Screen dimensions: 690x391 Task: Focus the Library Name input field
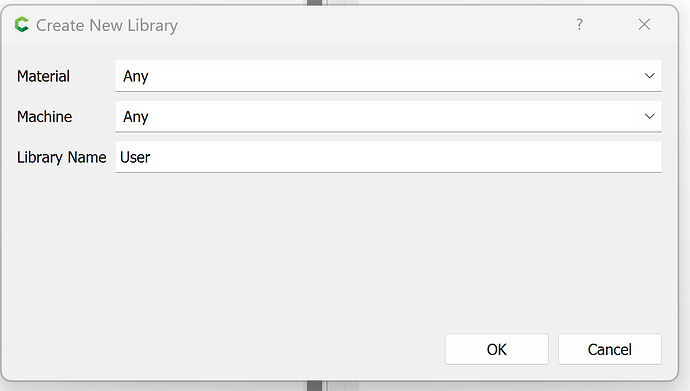coord(389,157)
